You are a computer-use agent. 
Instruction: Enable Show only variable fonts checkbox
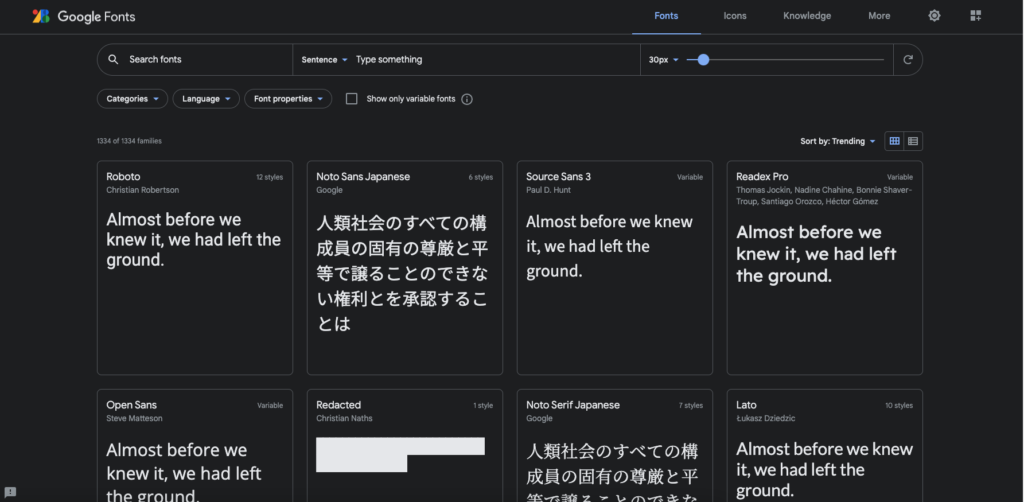click(351, 99)
